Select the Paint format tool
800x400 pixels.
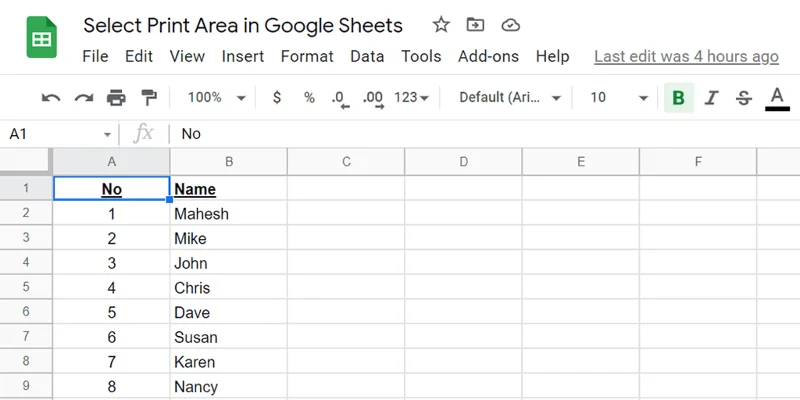(149, 97)
